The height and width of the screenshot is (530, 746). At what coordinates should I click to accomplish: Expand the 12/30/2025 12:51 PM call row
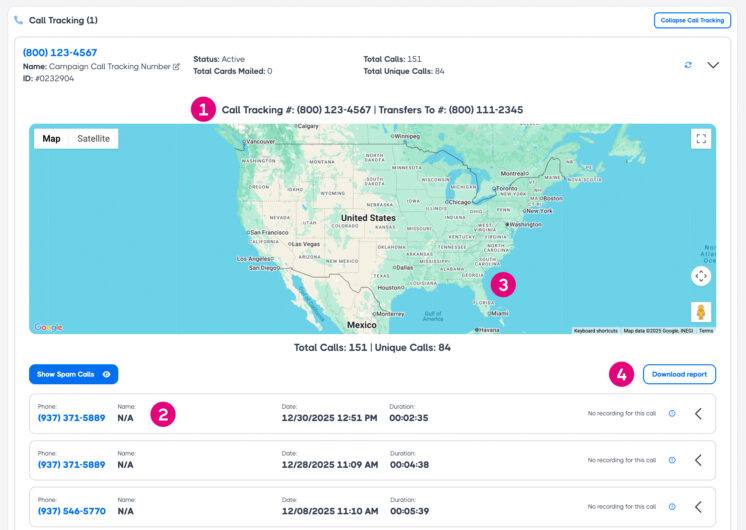coord(698,414)
